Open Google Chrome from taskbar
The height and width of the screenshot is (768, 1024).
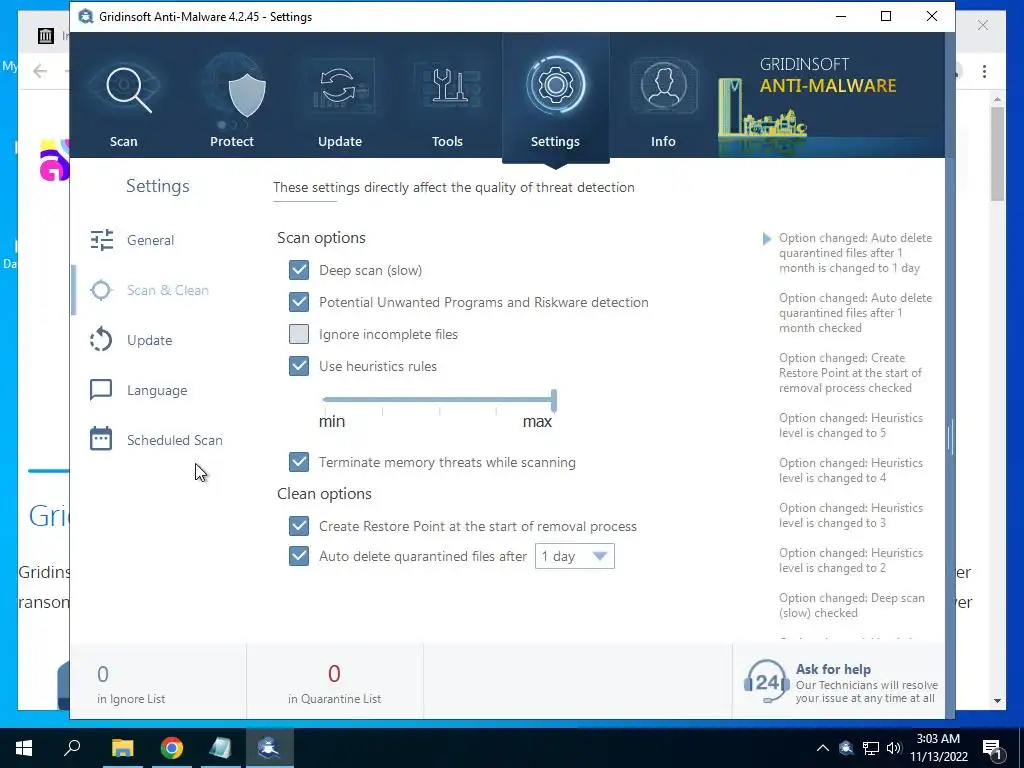172,748
